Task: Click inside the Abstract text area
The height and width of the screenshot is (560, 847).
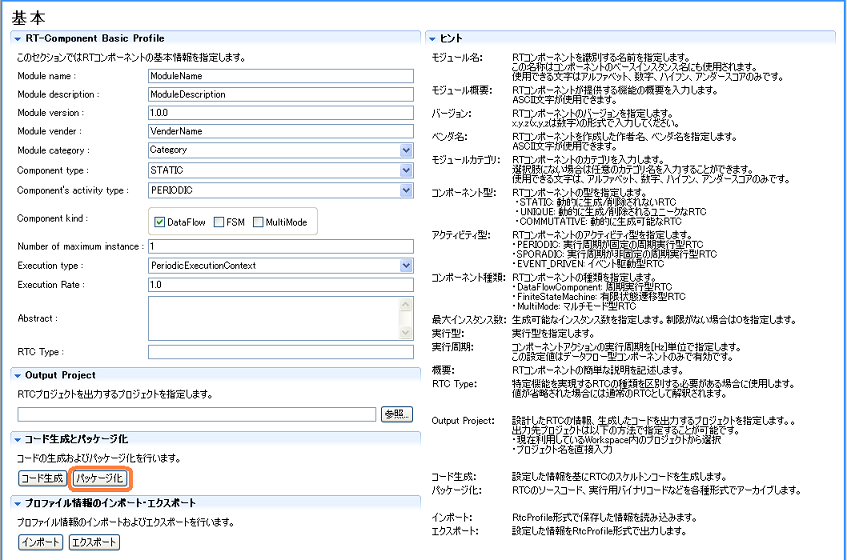Action: (x=274, y=319)
